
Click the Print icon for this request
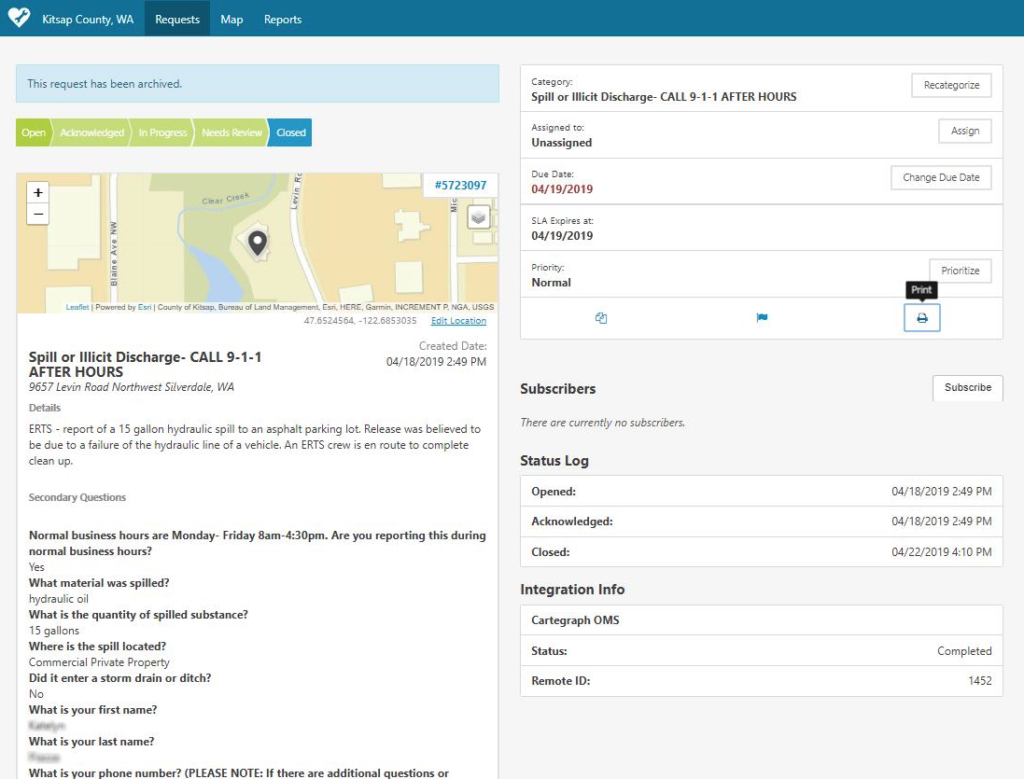(921, 317)
